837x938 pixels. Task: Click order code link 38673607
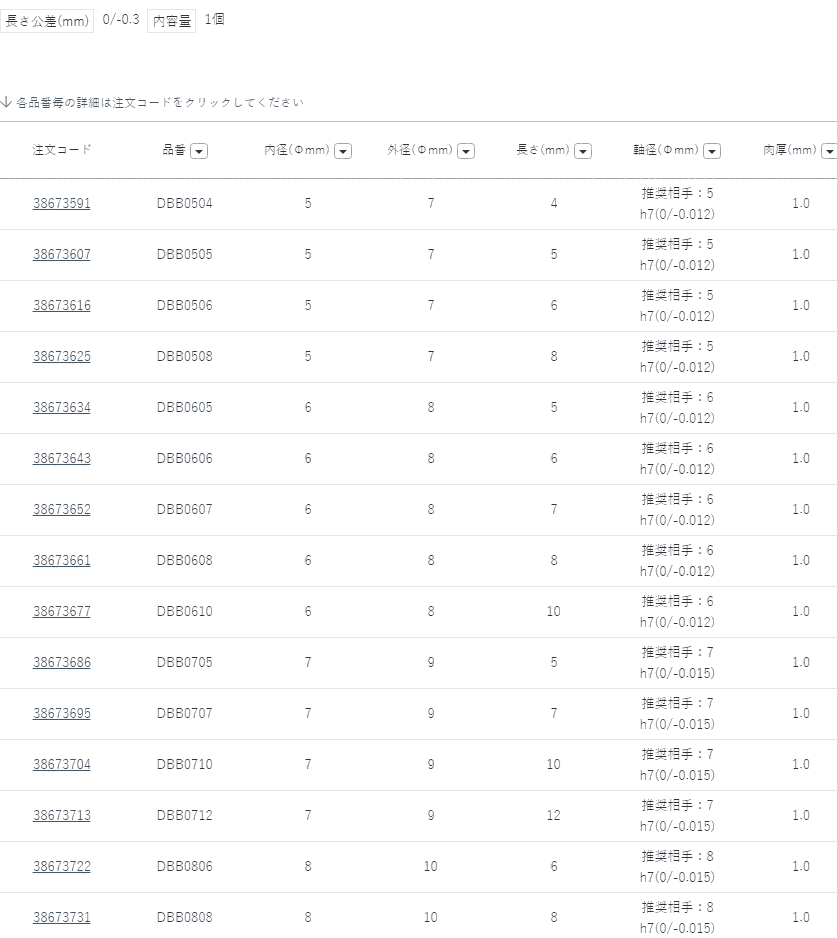tap(62, 255)
